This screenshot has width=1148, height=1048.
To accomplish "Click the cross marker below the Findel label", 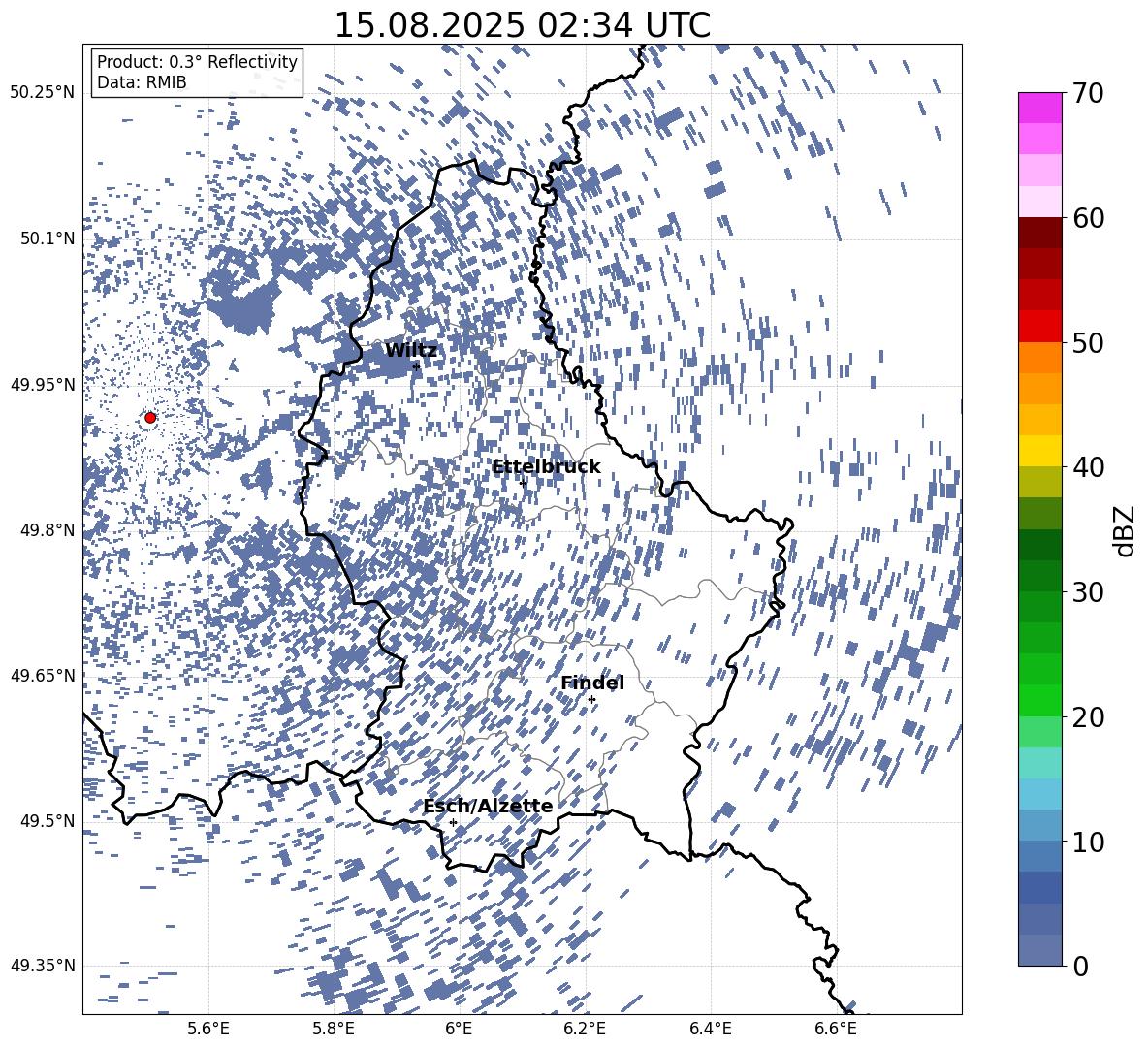I will 591,700.
